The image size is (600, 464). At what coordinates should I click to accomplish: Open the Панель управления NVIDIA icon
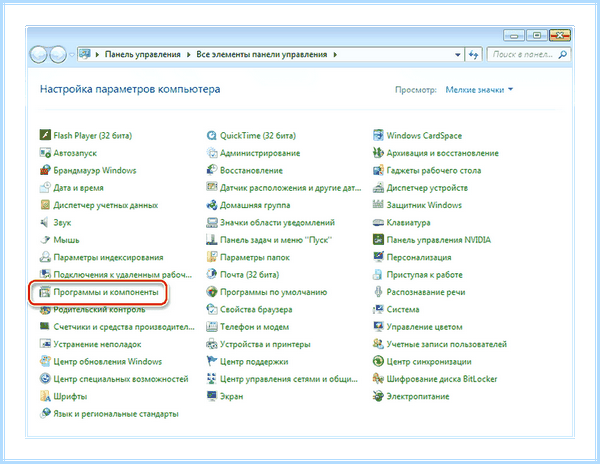tap(378, 239)
